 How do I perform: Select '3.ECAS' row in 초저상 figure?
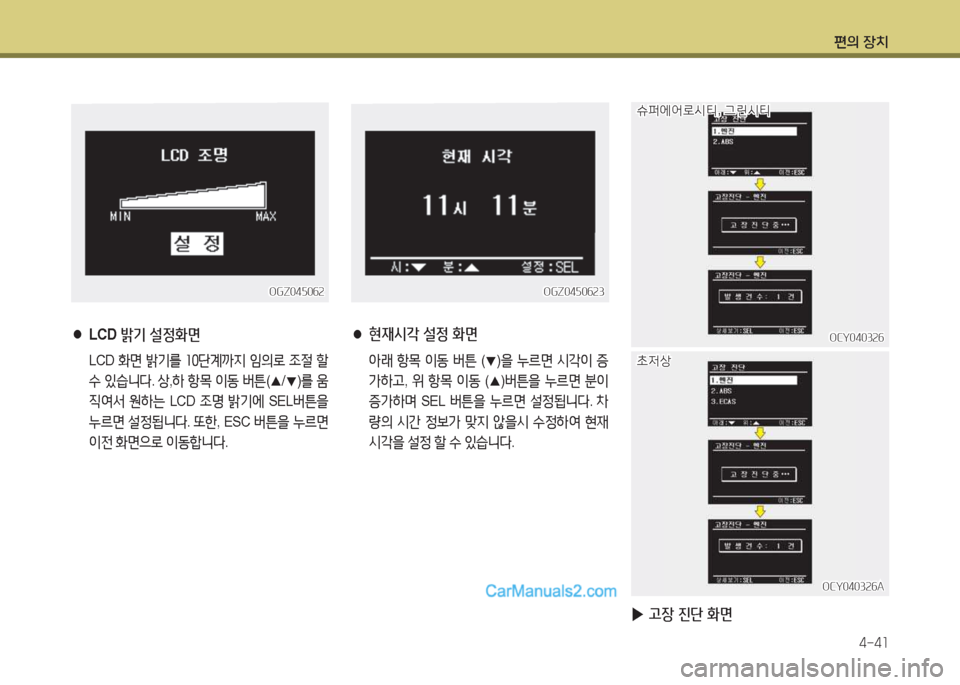724,402
